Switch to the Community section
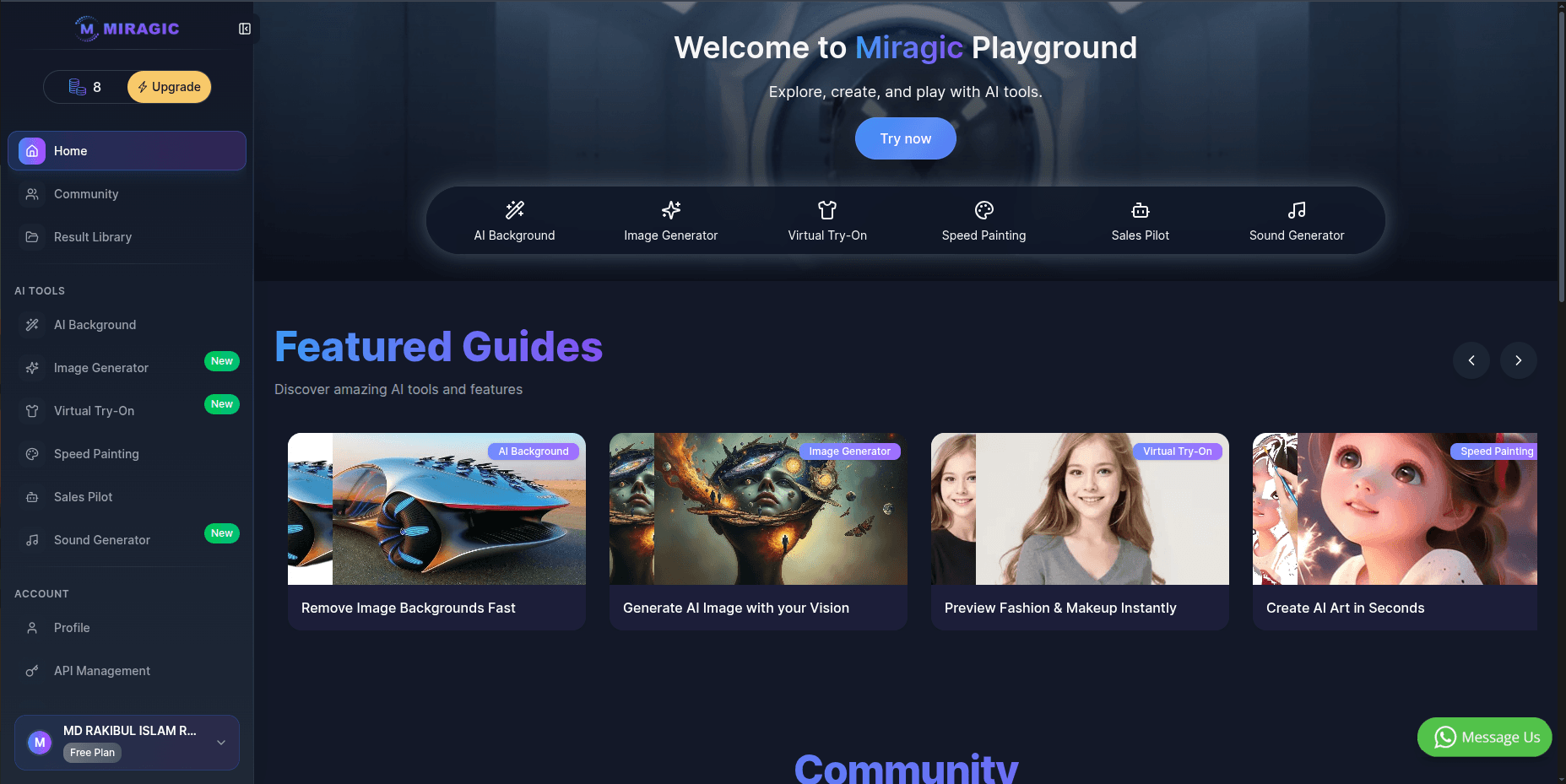Viewport: 1566px width, 784px height. pyautogui.click(x=85, y=193)
